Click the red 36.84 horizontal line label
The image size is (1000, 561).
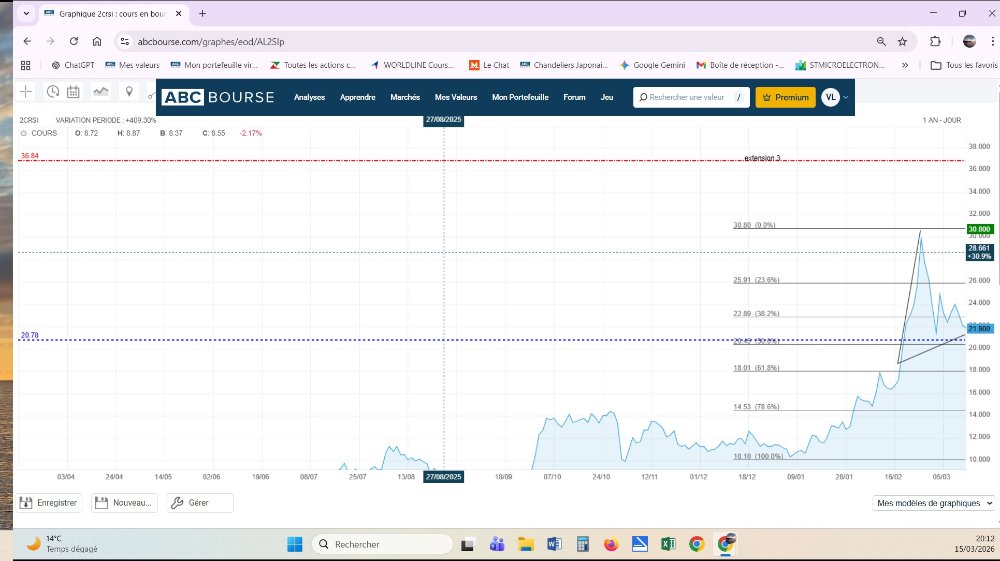(29, 156)
